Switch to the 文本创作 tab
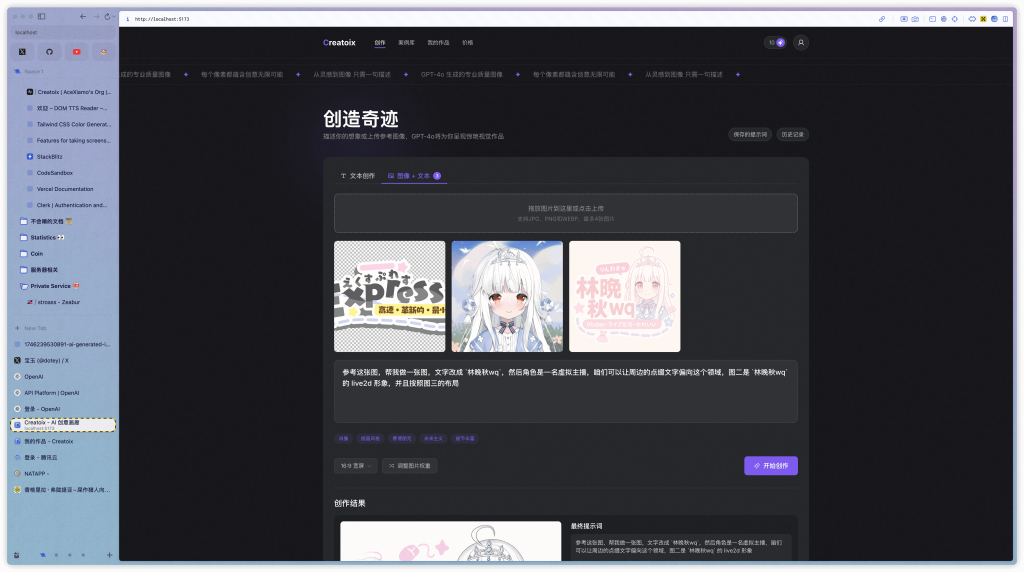This screenshot has height=572, width=1024. point(358,176)
